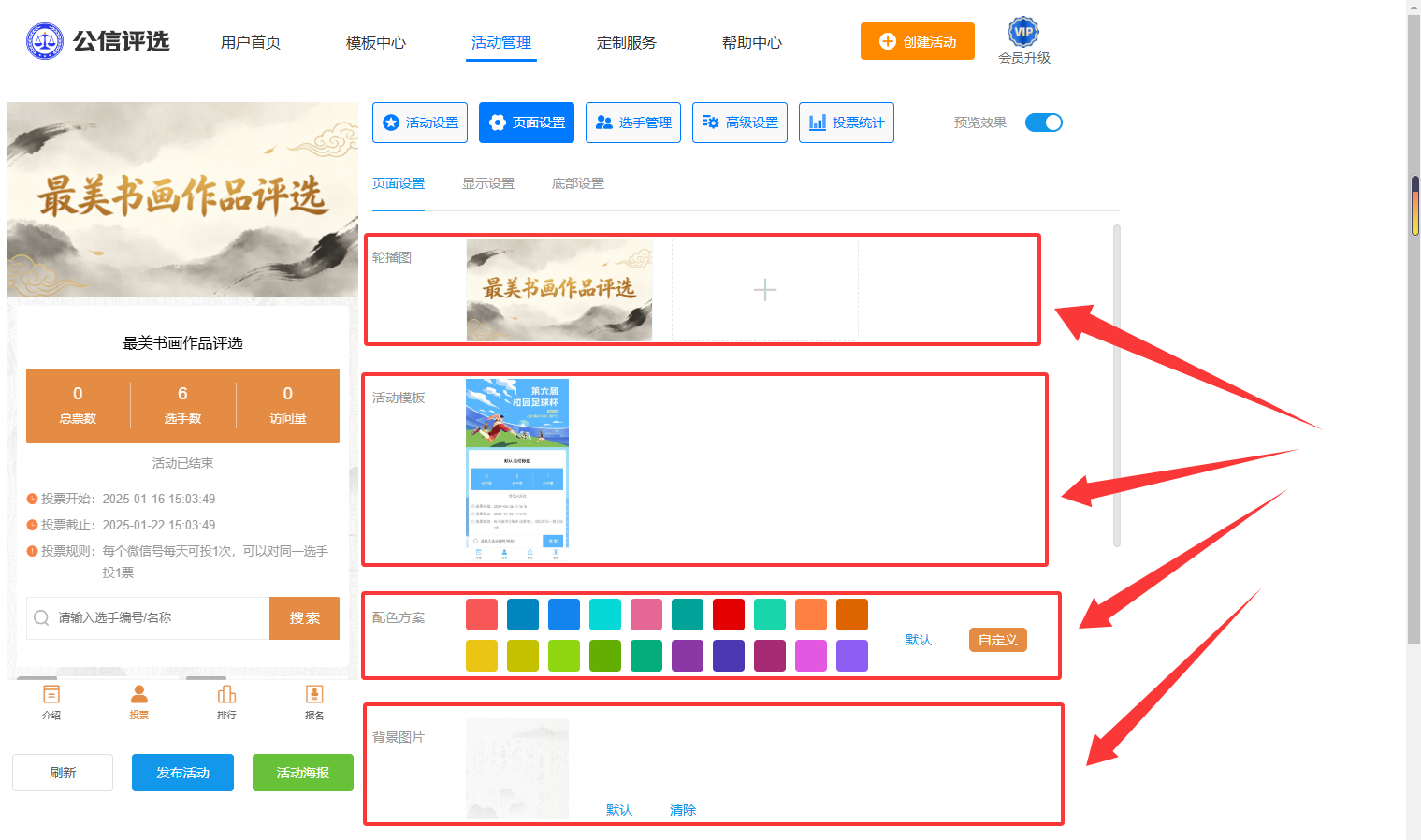Add a new carousel image with plus

pyautogui.click(x=765, y=290)
